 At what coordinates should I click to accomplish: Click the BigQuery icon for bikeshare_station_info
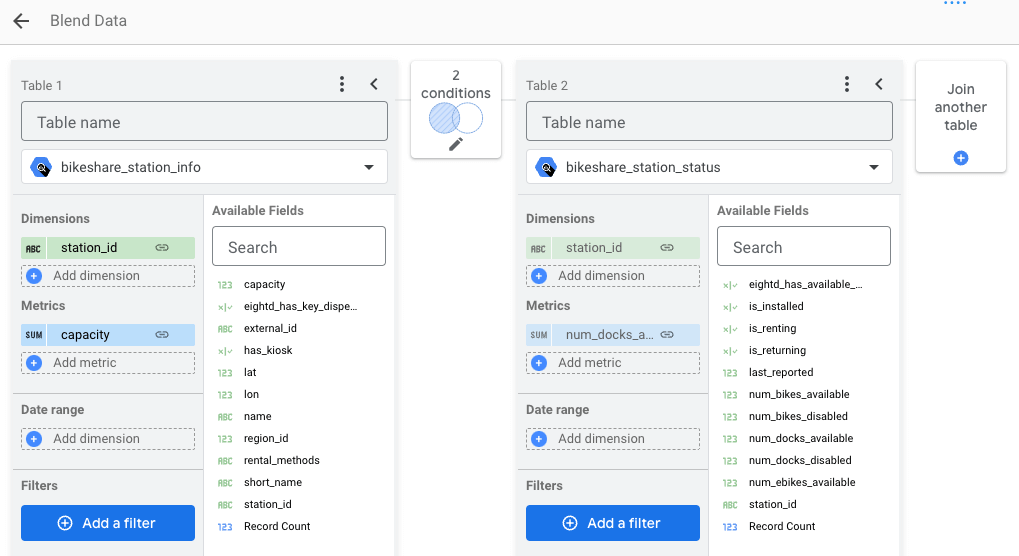(x=41, y=168)
